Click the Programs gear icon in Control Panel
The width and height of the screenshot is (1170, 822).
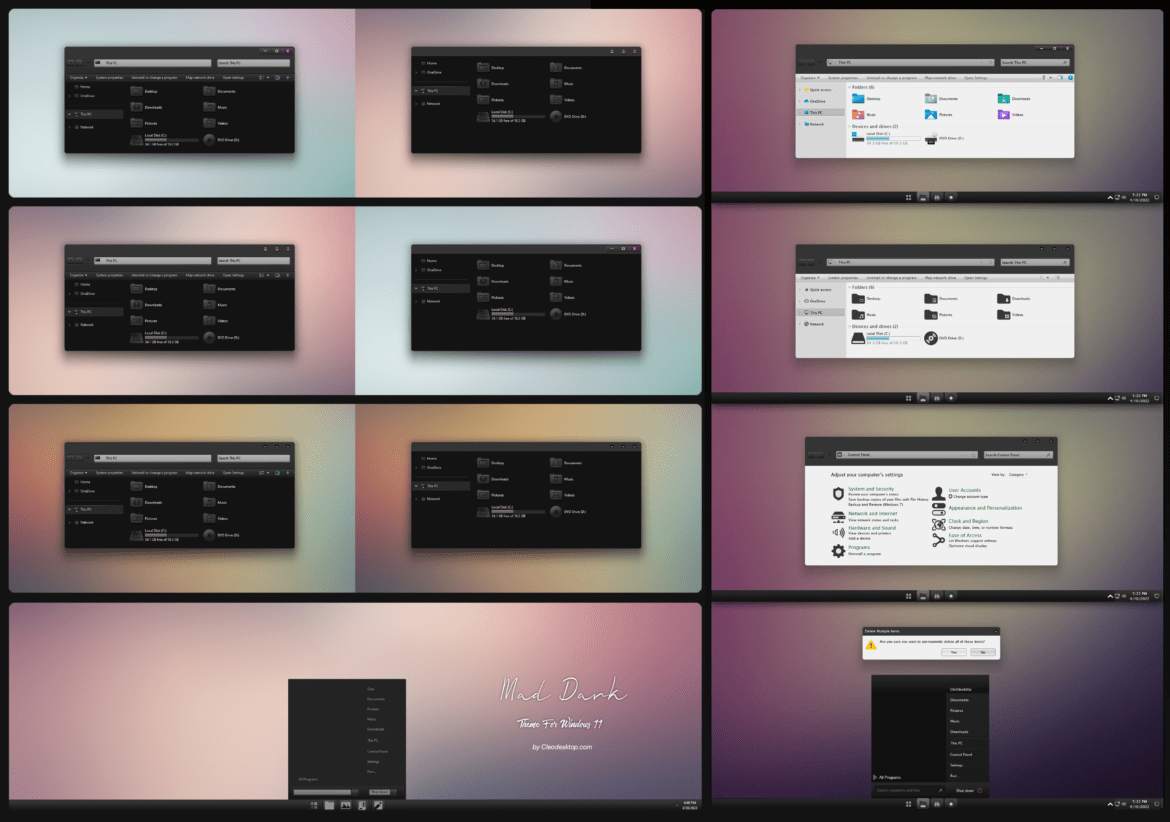pos(837,549)
